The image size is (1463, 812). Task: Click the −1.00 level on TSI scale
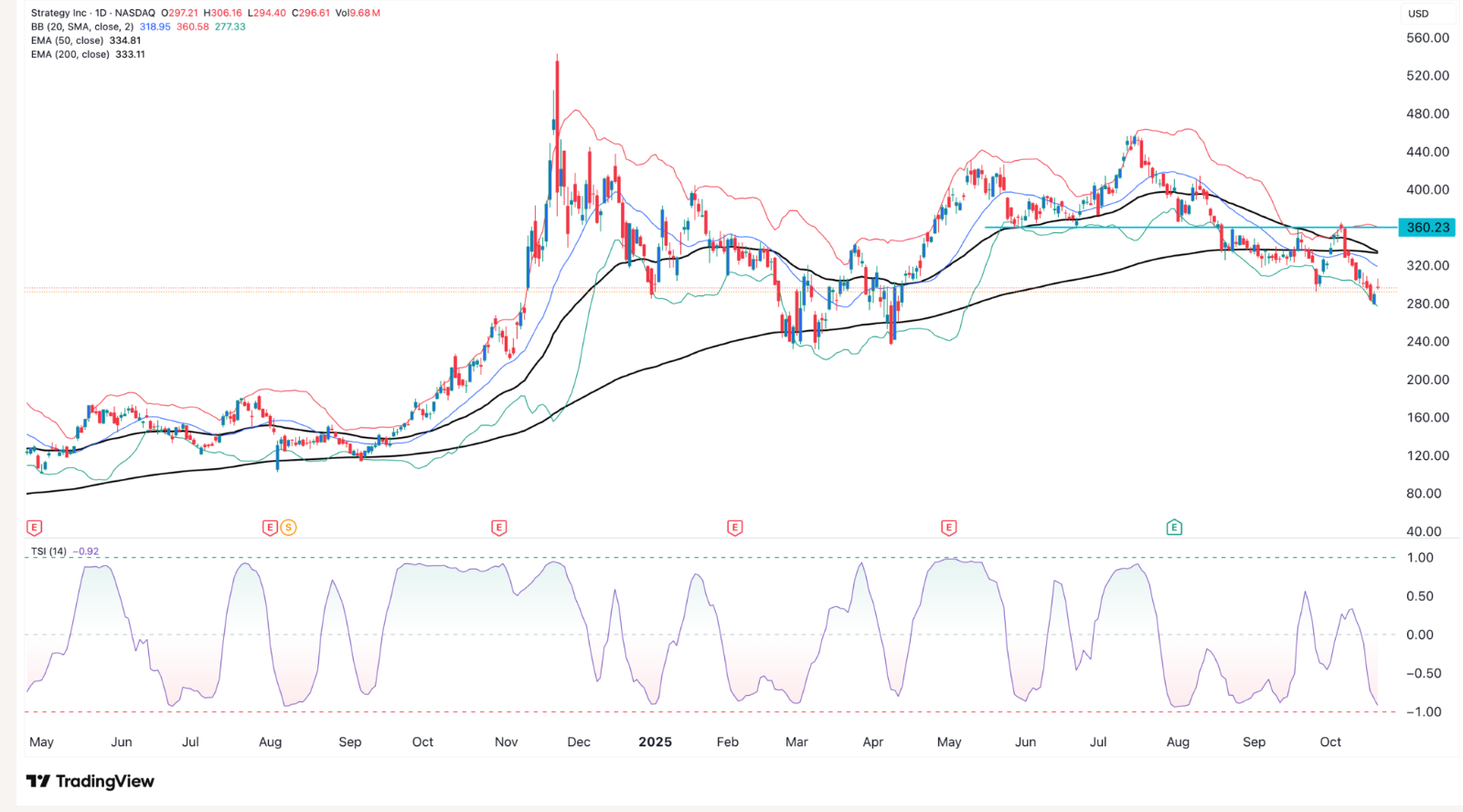tap(1424, 711)
